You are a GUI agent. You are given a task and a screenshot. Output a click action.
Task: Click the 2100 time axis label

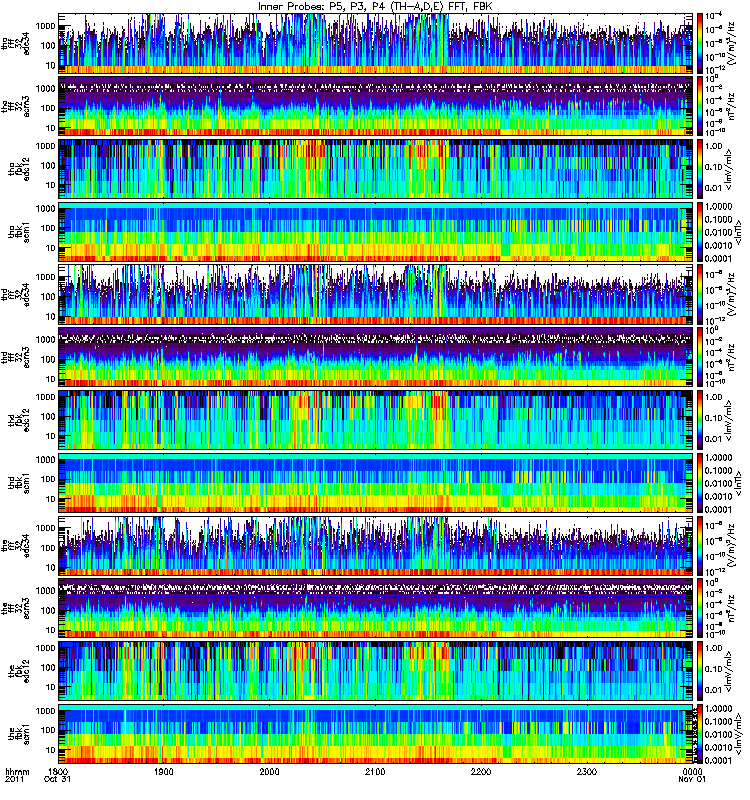(x=375, y=771)
